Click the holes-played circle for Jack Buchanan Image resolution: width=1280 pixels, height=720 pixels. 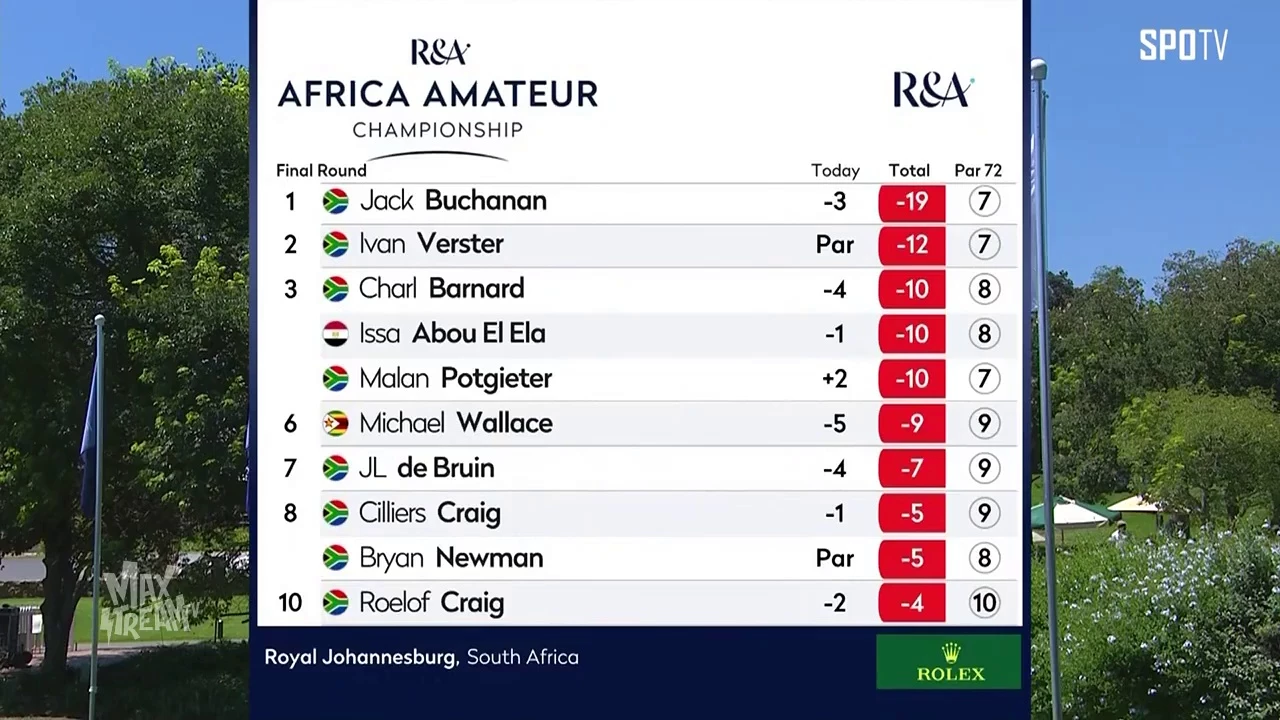click(984, 202)
